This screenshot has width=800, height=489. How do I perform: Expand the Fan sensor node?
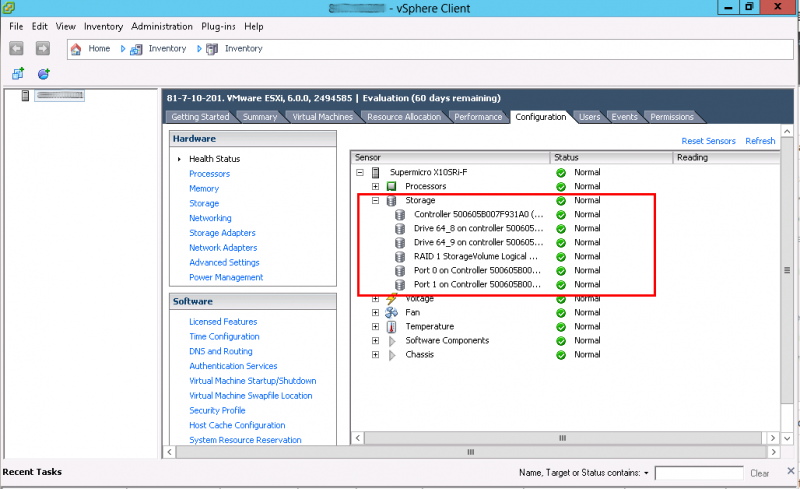(x=376, y=312)
